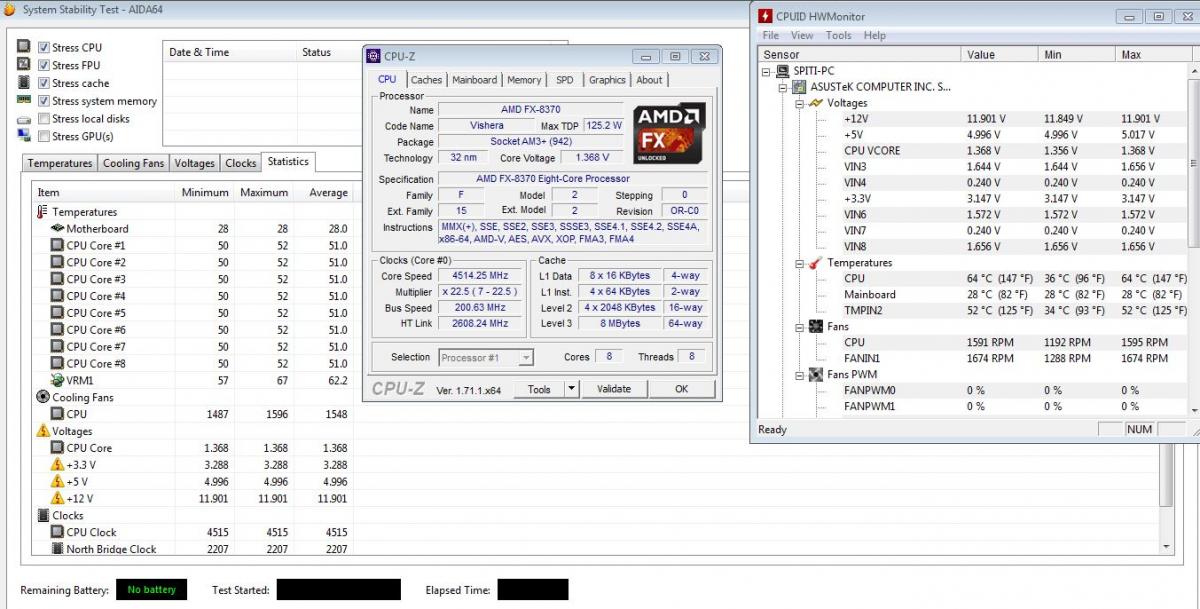The height and width of the screenshot is (609, 1200).
Task: Open the Help menu in HWMonitor
Action: point(875,35)
